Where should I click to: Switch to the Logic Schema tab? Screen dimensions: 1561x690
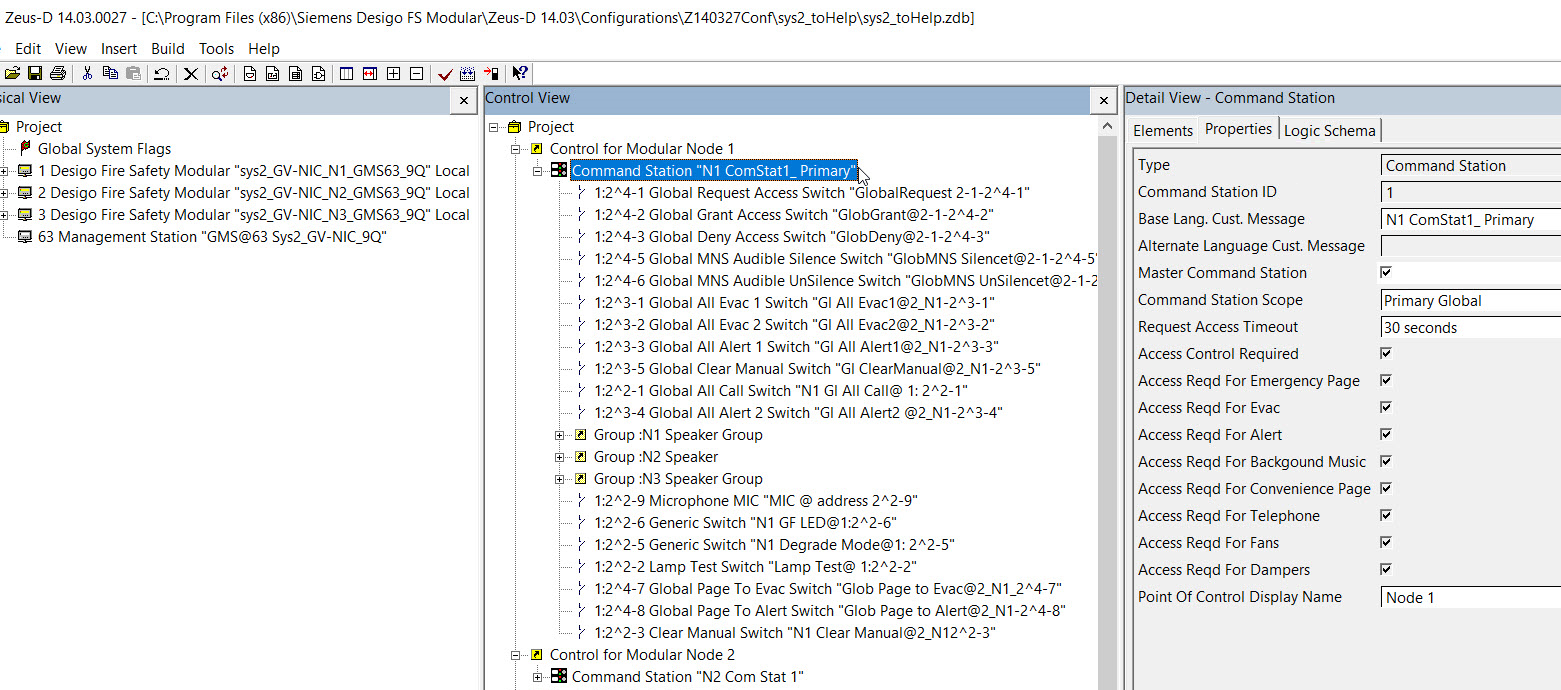click(1329, 130)
